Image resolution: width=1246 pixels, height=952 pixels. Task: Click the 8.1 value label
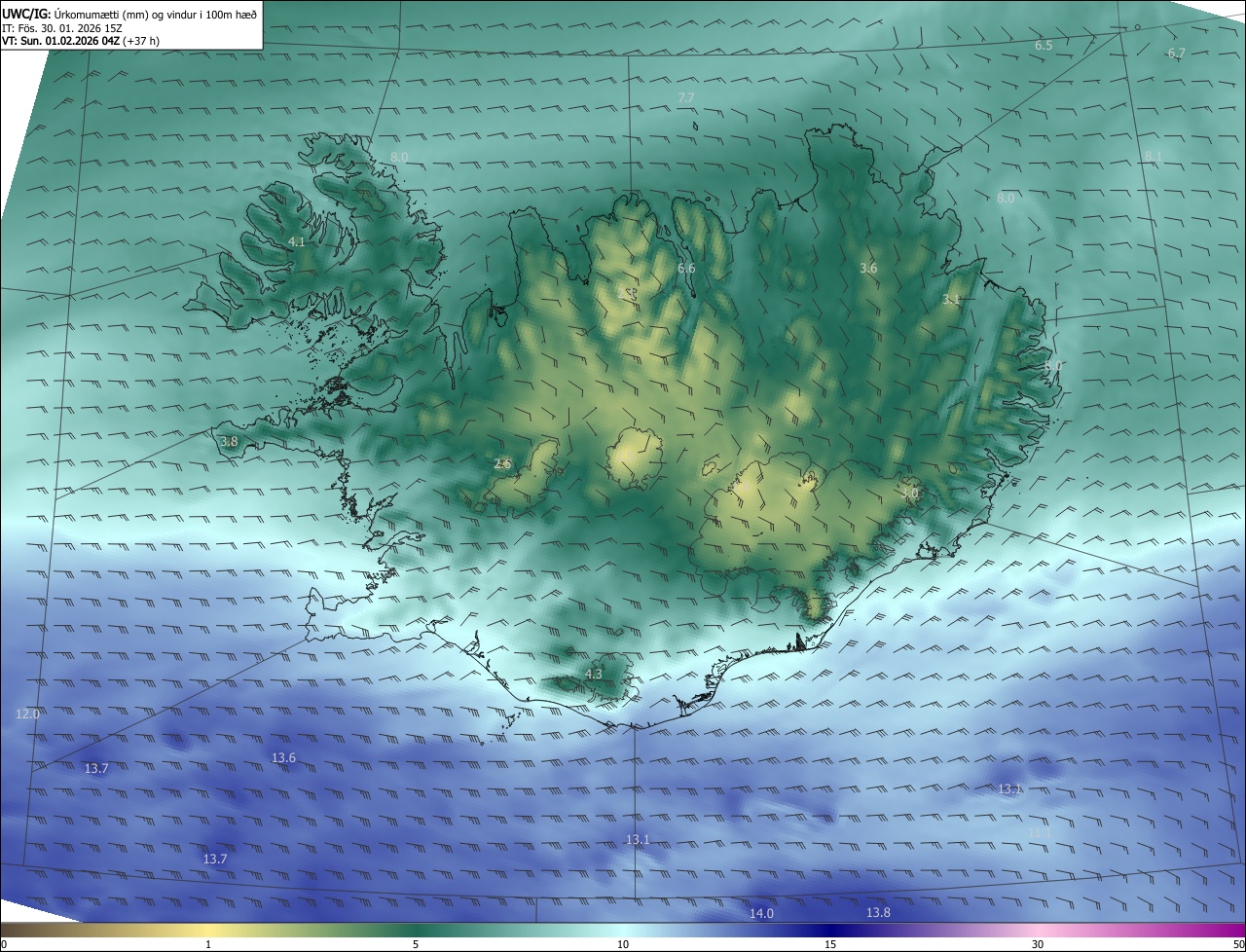point(1154,156)
